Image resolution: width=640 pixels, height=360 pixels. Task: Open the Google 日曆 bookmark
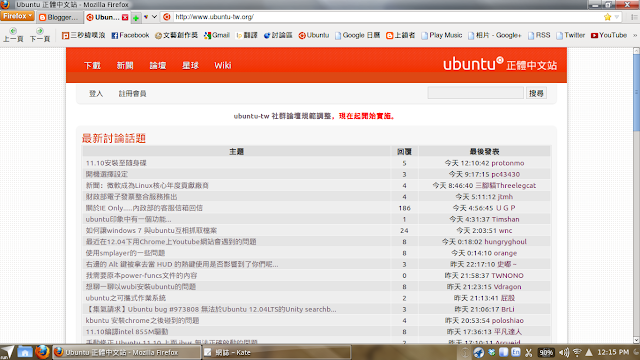(357, 36)
